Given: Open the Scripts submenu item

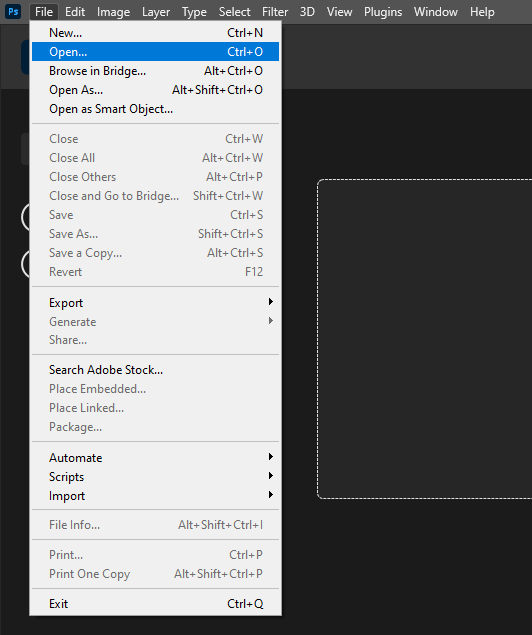Looking at the screenshot, I should pyautogui.click(x=155, y=477).
